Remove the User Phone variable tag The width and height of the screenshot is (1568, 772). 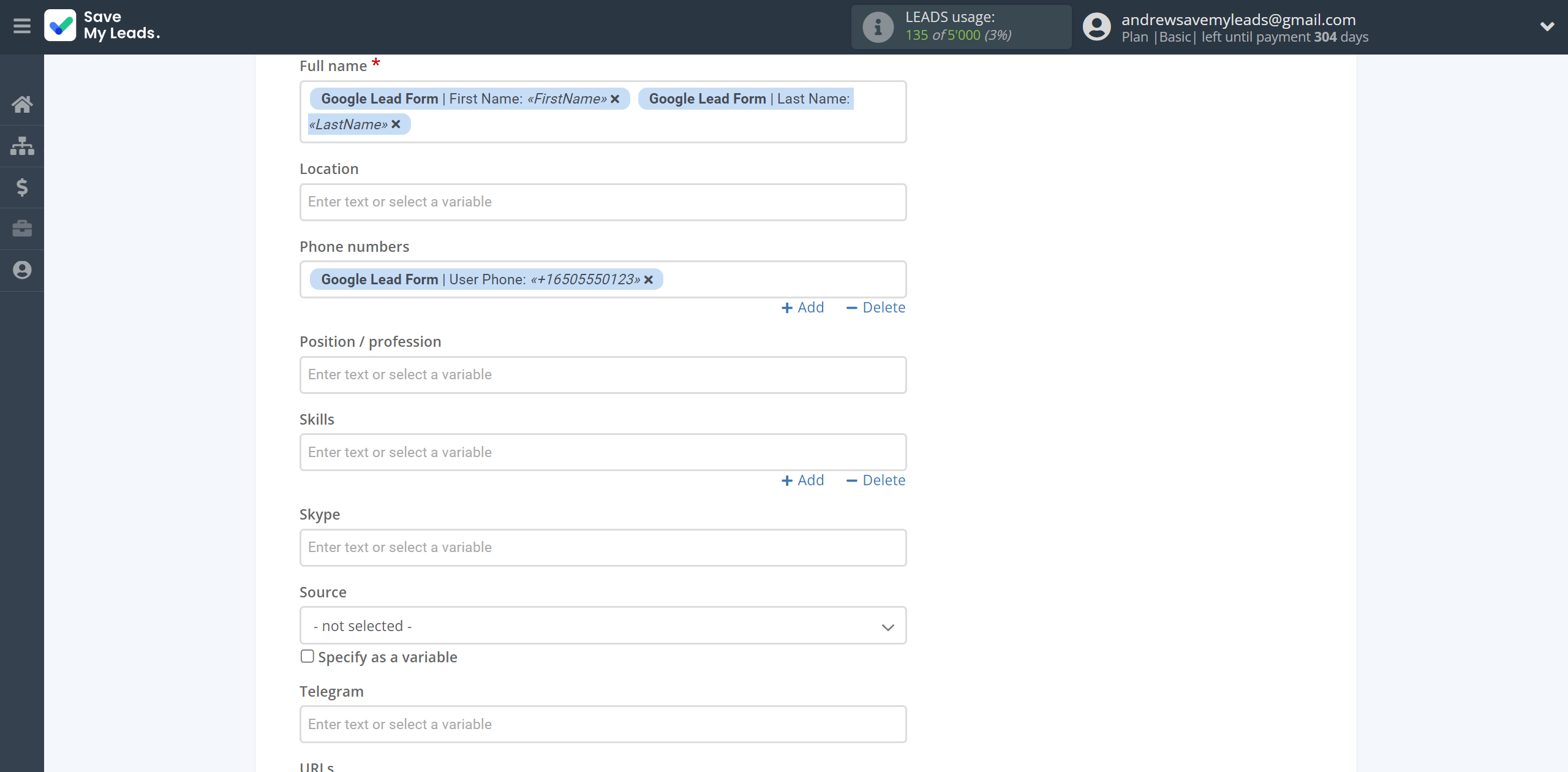[649, 279]
